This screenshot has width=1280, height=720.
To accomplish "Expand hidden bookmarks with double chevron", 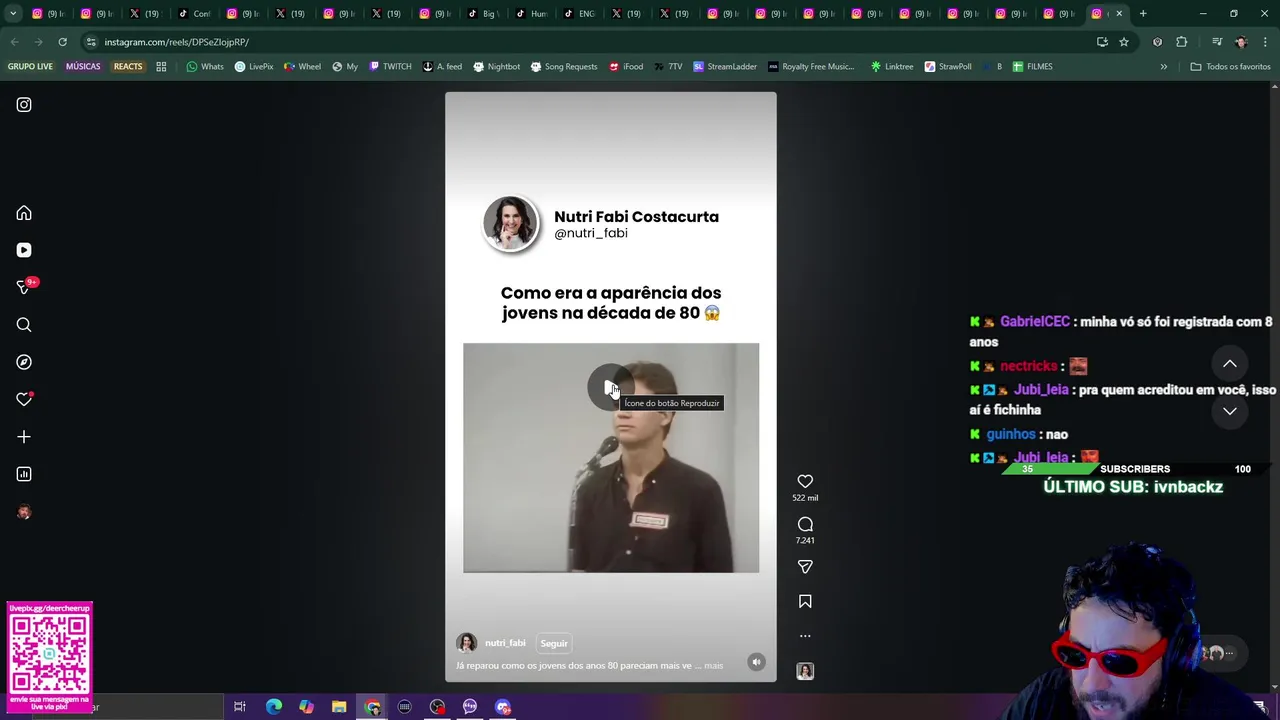I will 1163,67.
